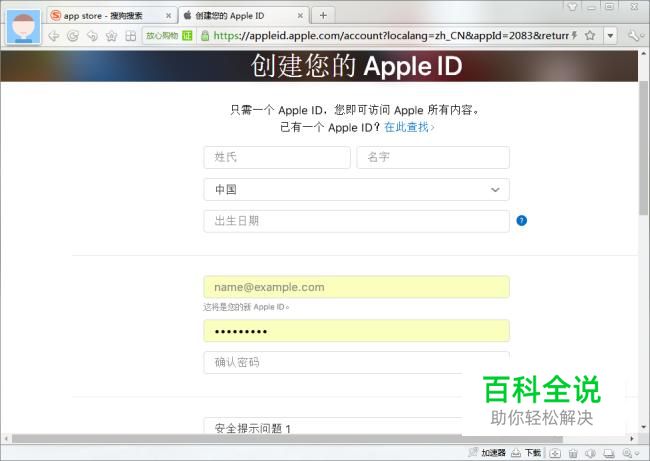Image resolution: width=650 pixels, height=461 pixels.
Task: Click the 放心购物 secure shopping badge
Action: point(169,36)
